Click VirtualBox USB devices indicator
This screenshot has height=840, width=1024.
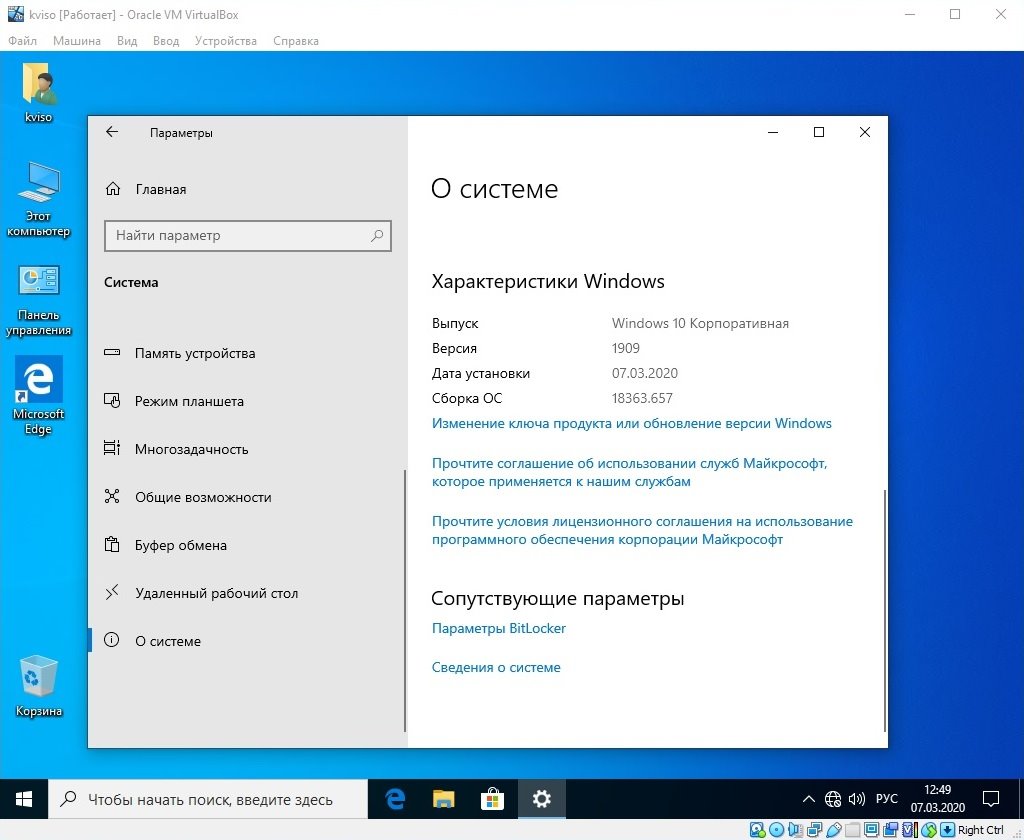pyautogui.click(x=833, y=830)
